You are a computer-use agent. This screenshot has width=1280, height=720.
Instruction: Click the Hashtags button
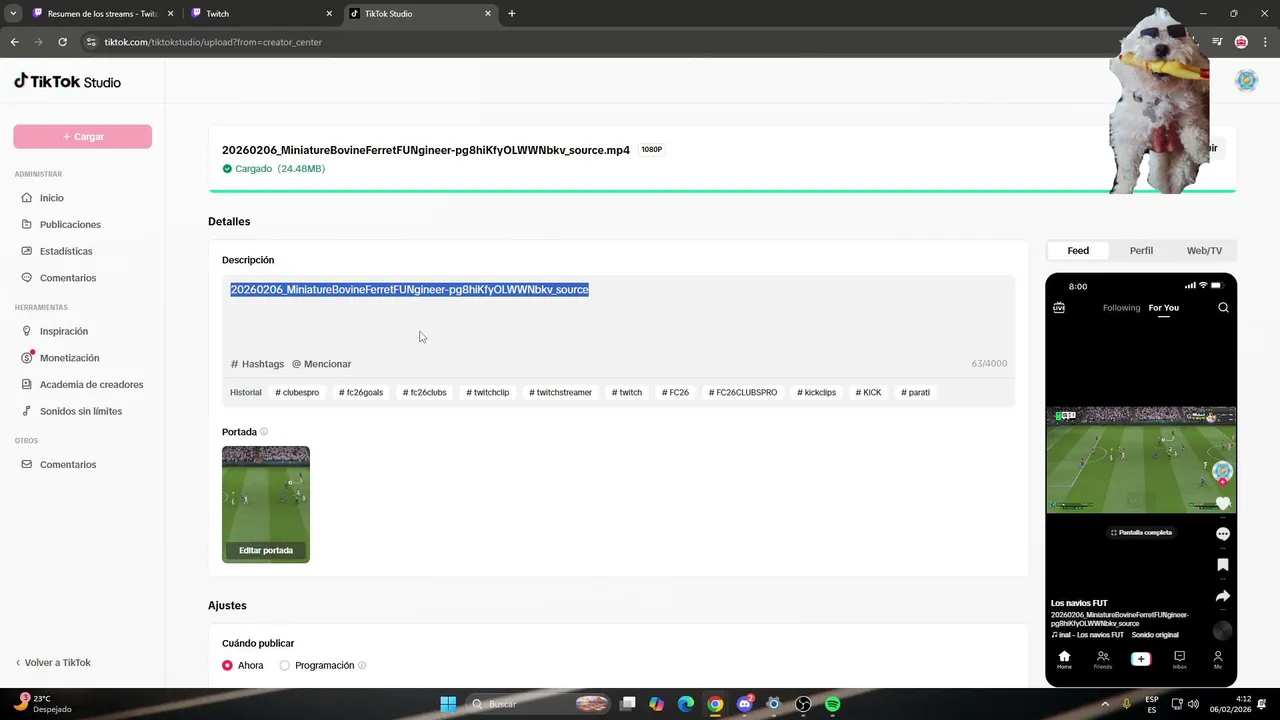257,364
